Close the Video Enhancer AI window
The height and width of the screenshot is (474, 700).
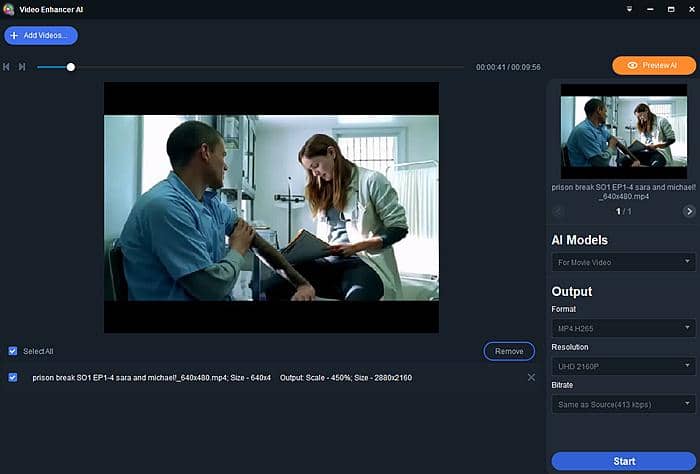pyautogui.click(x=692, y=9)
